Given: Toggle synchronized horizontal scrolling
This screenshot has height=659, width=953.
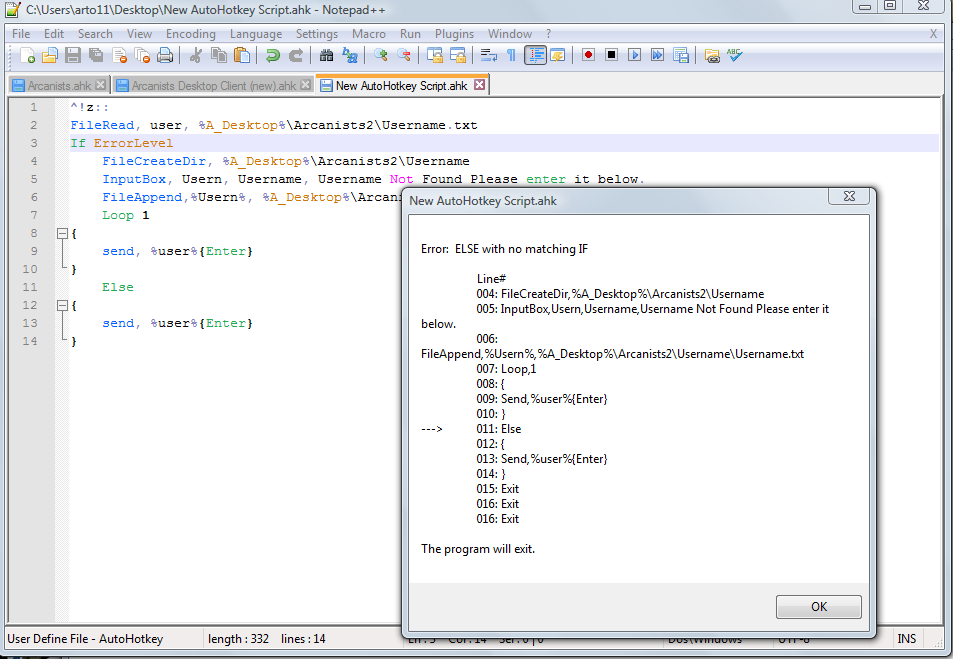Looking at the screenshot, I should tap(458, 55).
